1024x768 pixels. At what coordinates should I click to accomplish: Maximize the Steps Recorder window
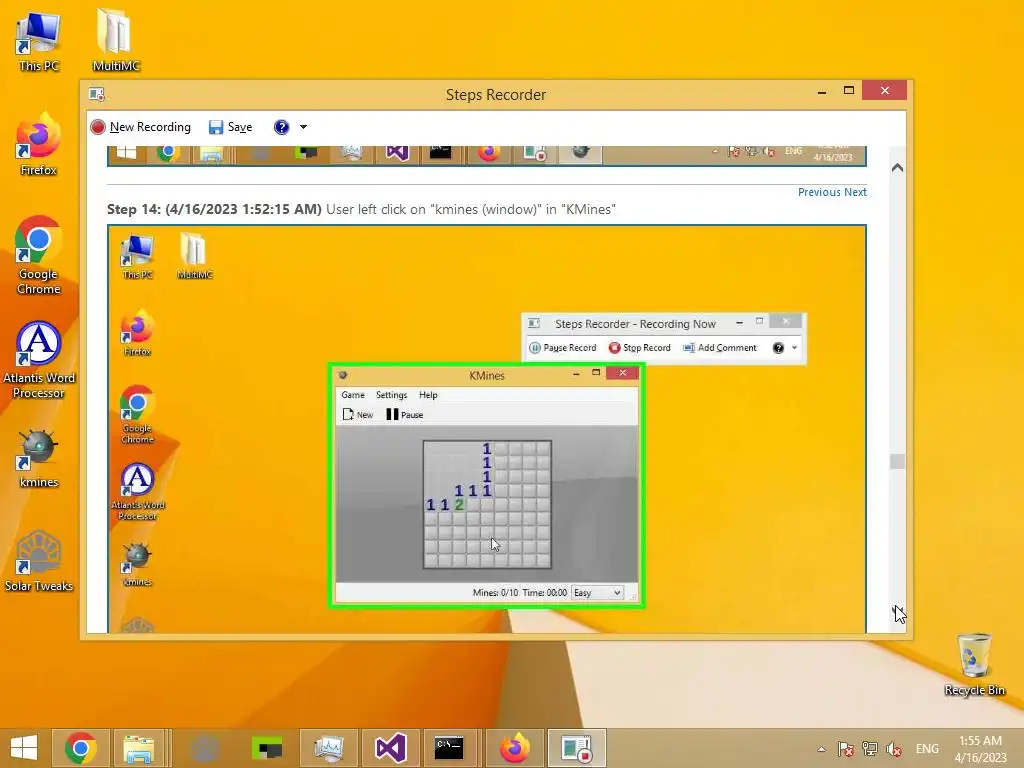(849, 91)
